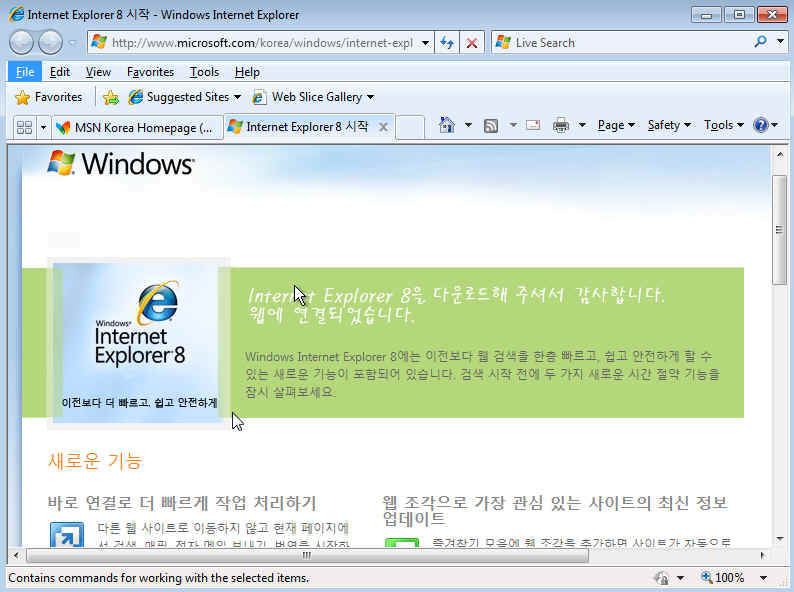
Task: Click the Stop loading red X icon
Action: 471,43
